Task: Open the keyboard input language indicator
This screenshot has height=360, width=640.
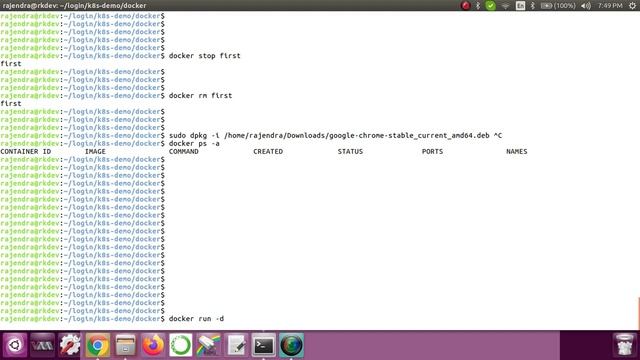Action: click(x=520, y=5)
